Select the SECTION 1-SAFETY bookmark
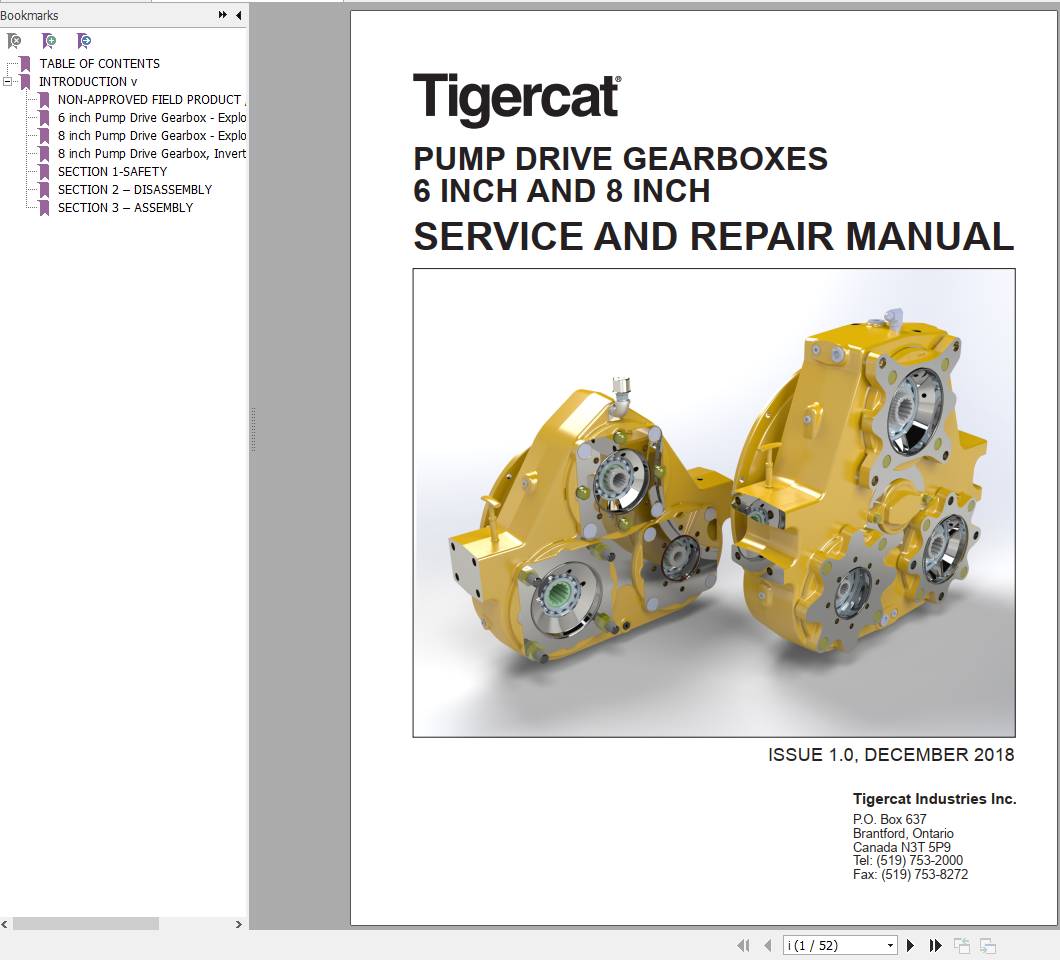The height and width of the screenshot is (960, 1060). (x=111, y=171)
